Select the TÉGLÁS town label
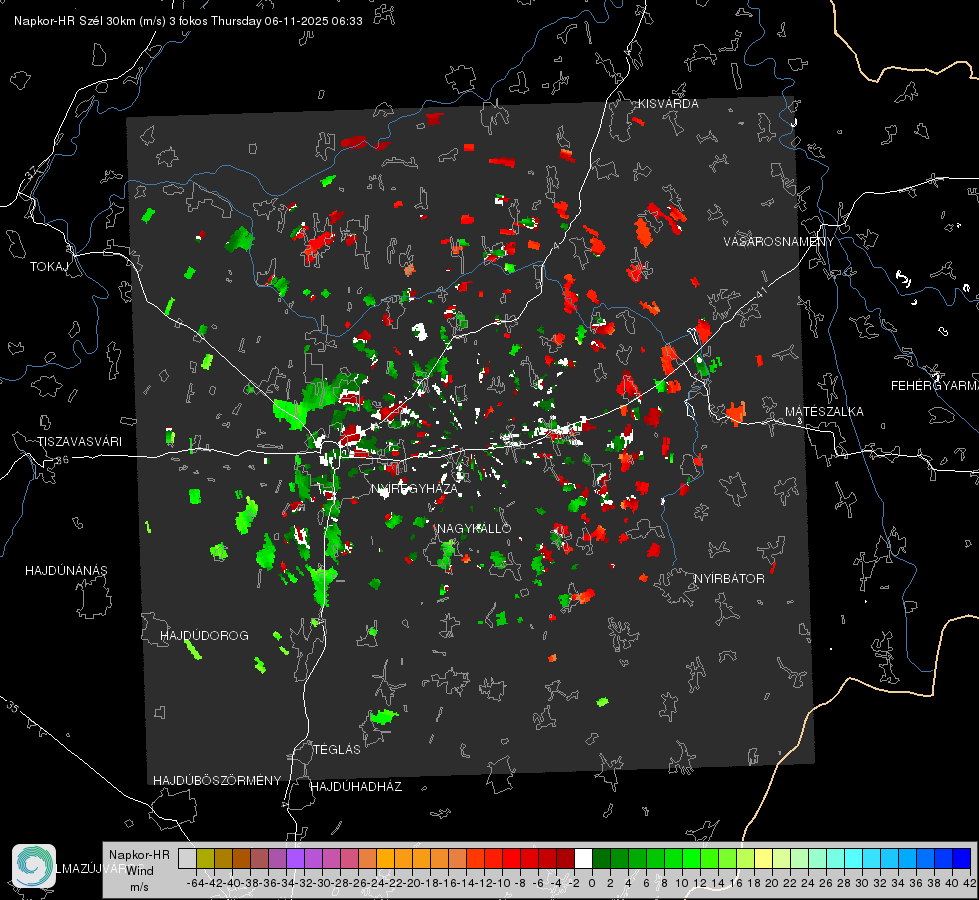The image size is (979, 900). [x=337, y=750]
